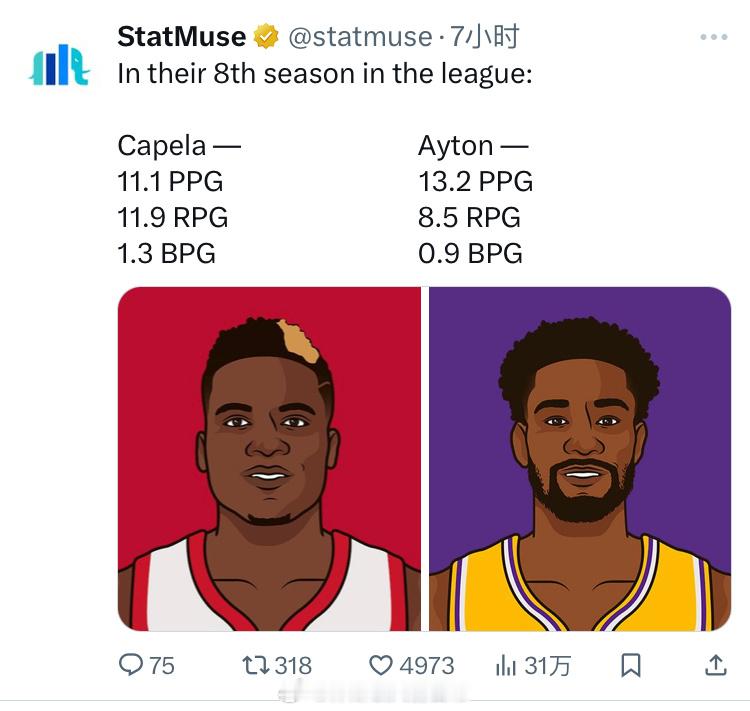Open the Capela illustration on red background
Viewport: 750px width, 711px height.
269,459
